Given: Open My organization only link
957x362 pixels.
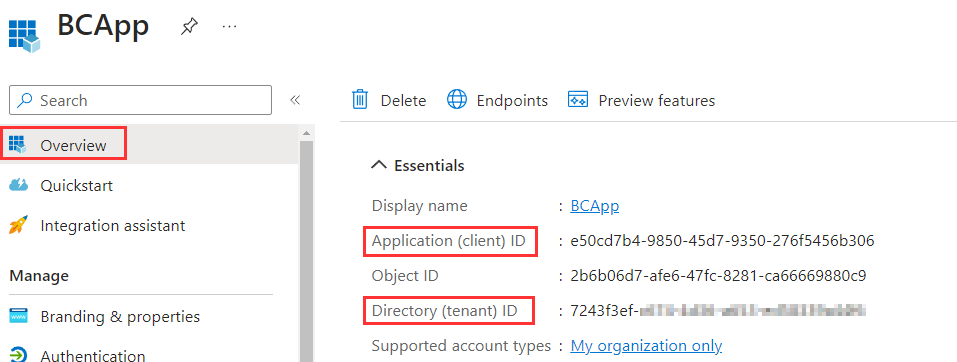Looking at the screenshot, I should click(646, 346).
